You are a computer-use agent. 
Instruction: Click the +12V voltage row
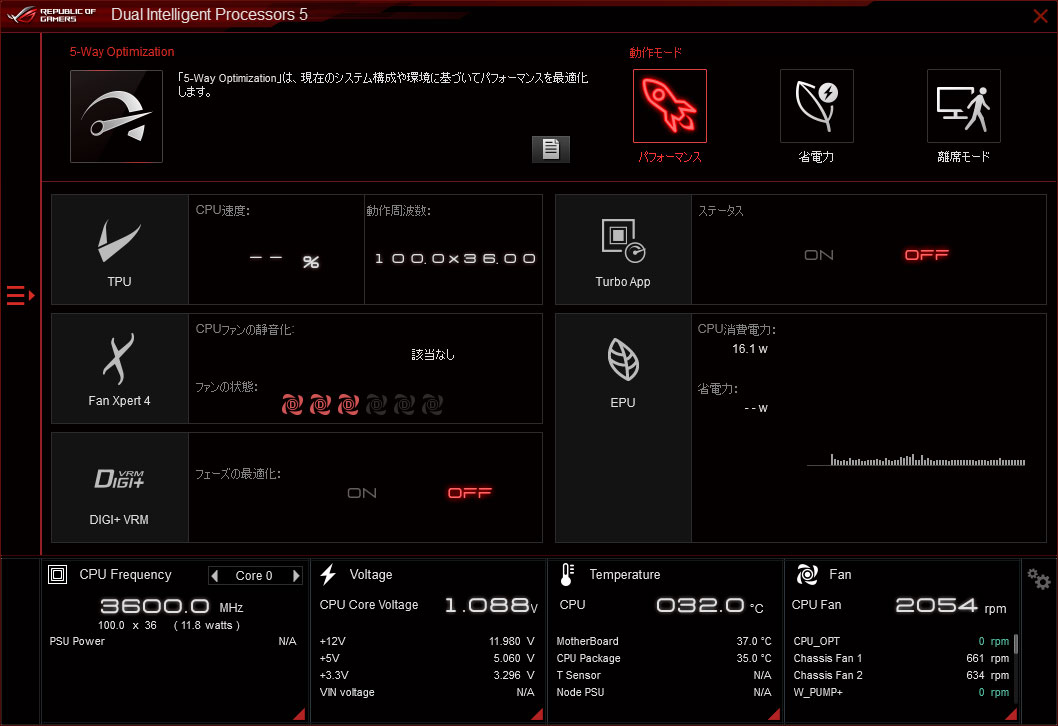pyautogui.click(x=427, y=641)
